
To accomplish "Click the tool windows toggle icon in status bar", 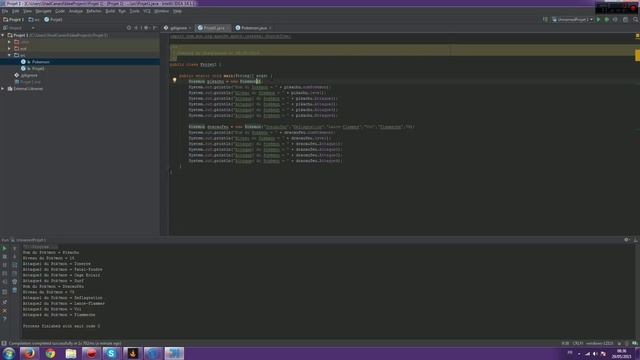I will click(x=4, y=344).
